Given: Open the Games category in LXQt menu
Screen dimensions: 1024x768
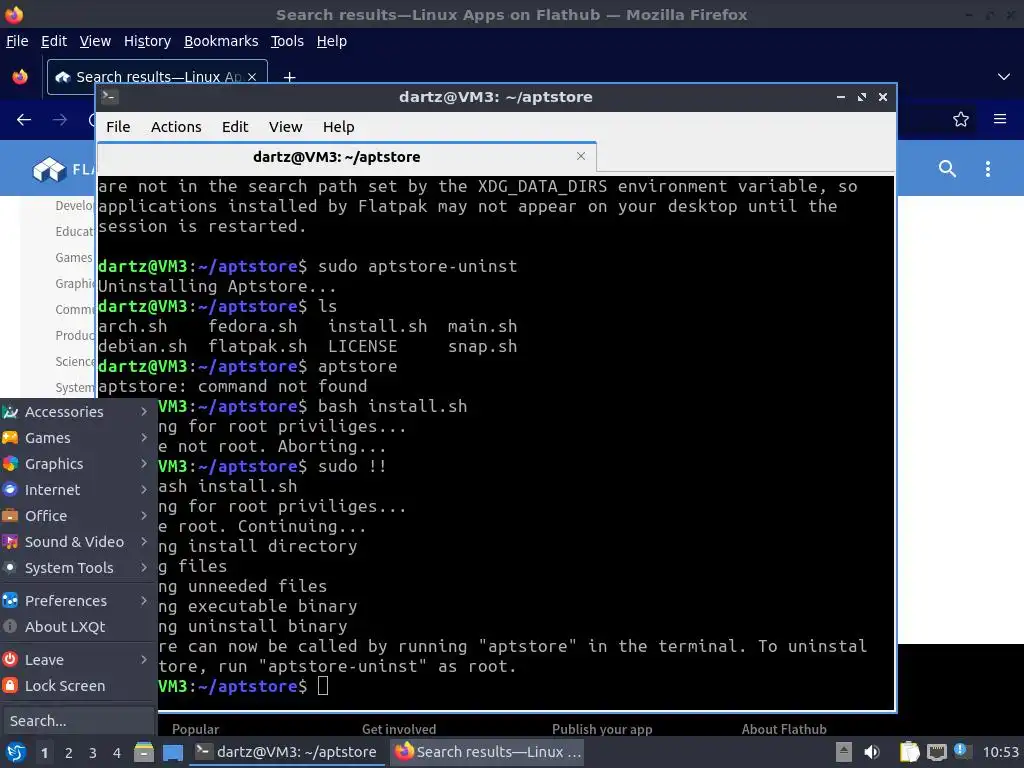Looking at the screenshot, I should point(77,438).
